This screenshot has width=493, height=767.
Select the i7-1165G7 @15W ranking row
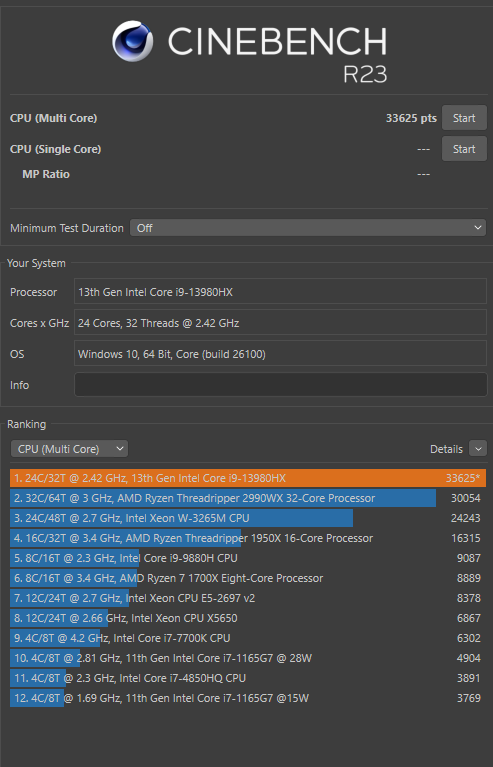pyautogui.click(x=248, y=698)
